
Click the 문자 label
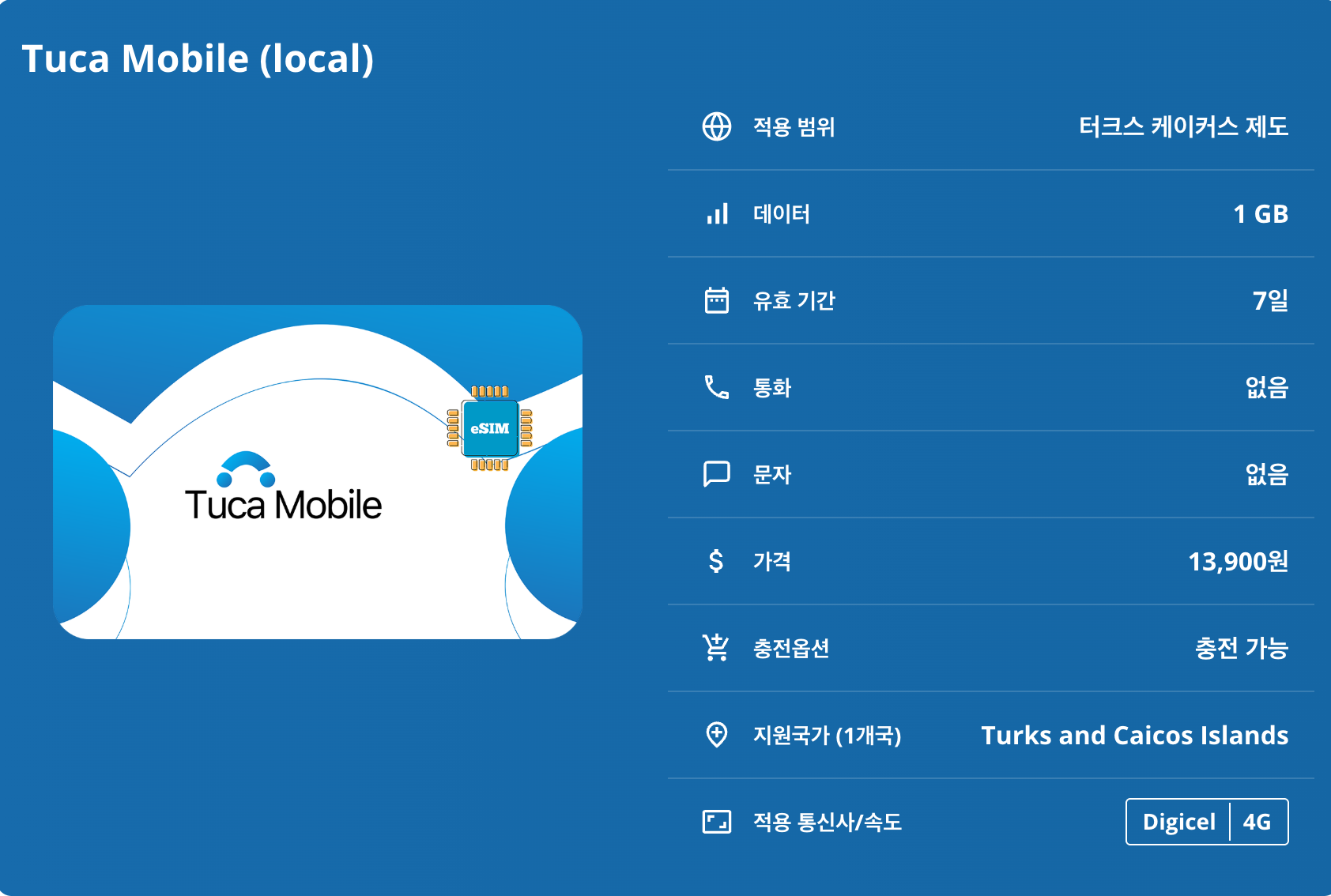tap(771, 474)
